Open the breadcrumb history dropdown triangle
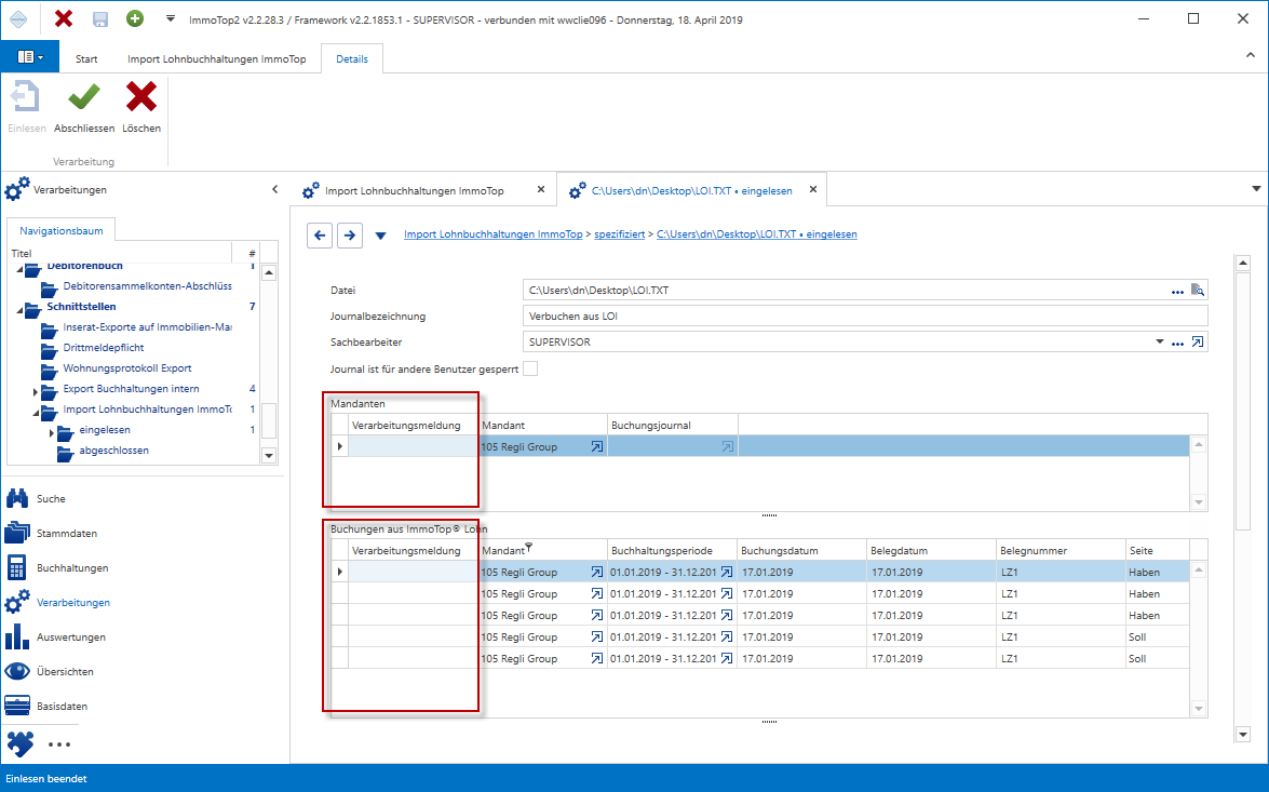This screenshot has height=792, width=1269. point(380,236)
